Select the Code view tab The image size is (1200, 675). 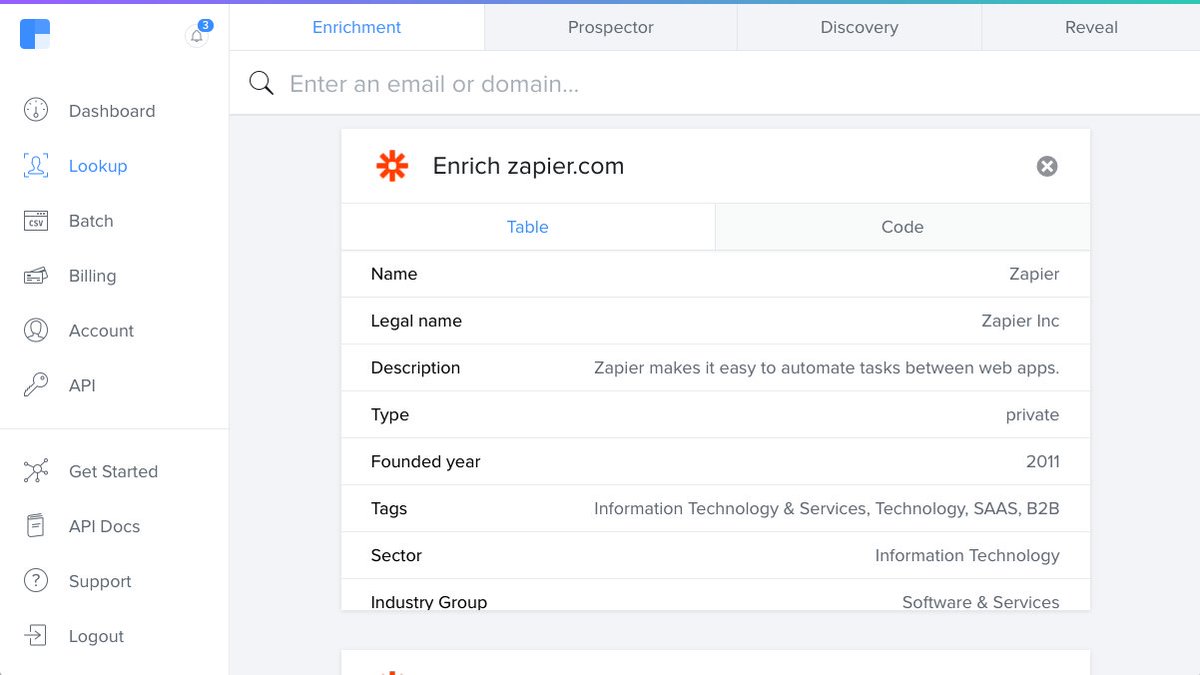[902, 227]
